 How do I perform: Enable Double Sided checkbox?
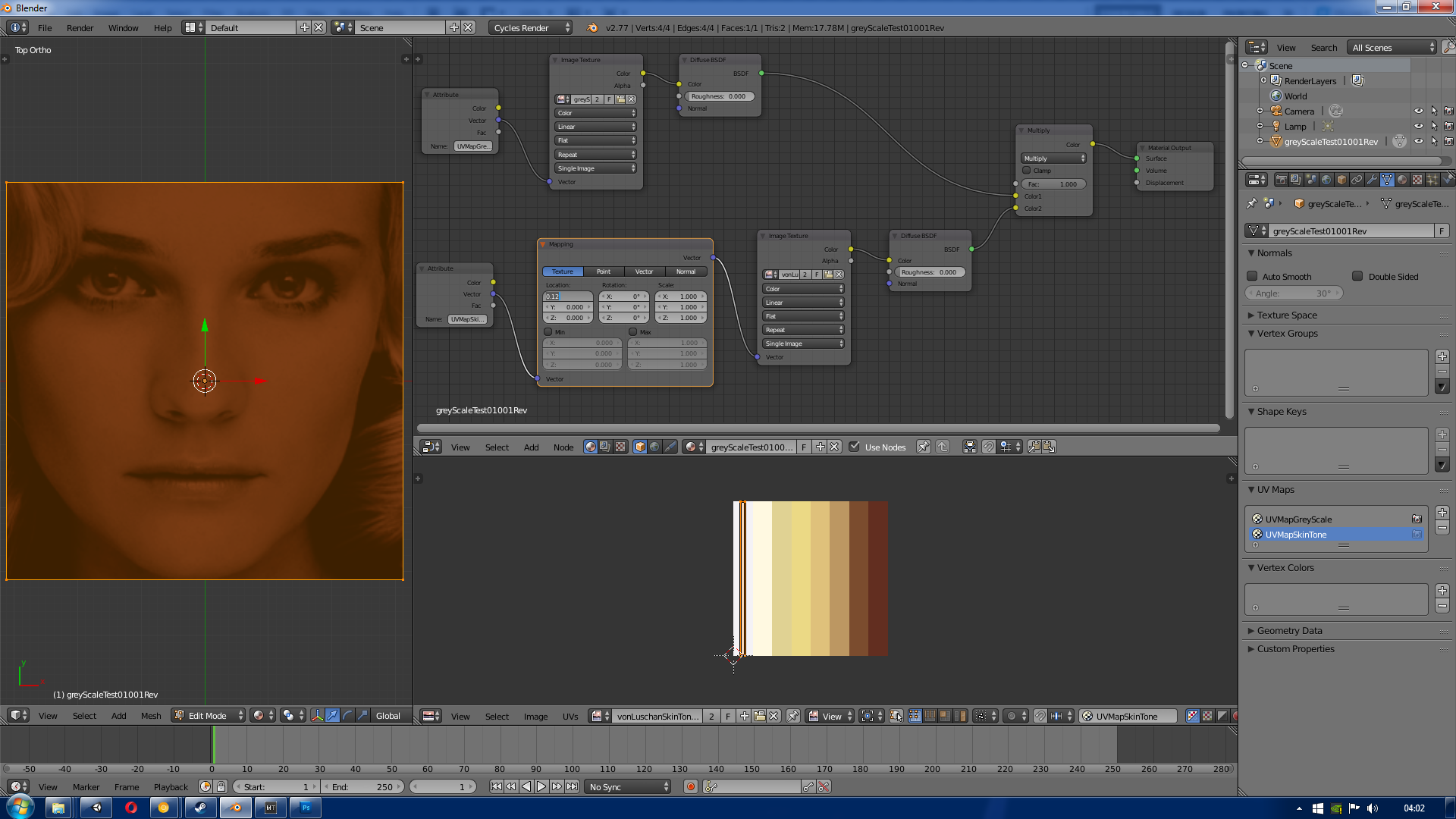click(1357, 276)
